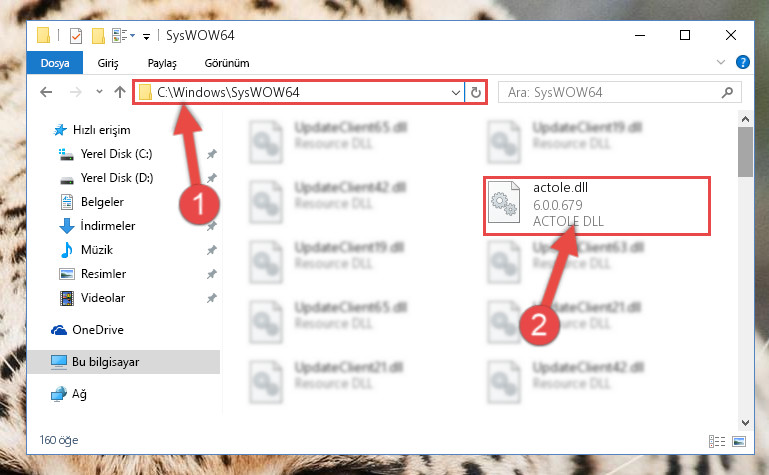The width and height of the screenshot is (769, 475).
Task: Switch to large icons view in status bar
Action: [739, 441]
